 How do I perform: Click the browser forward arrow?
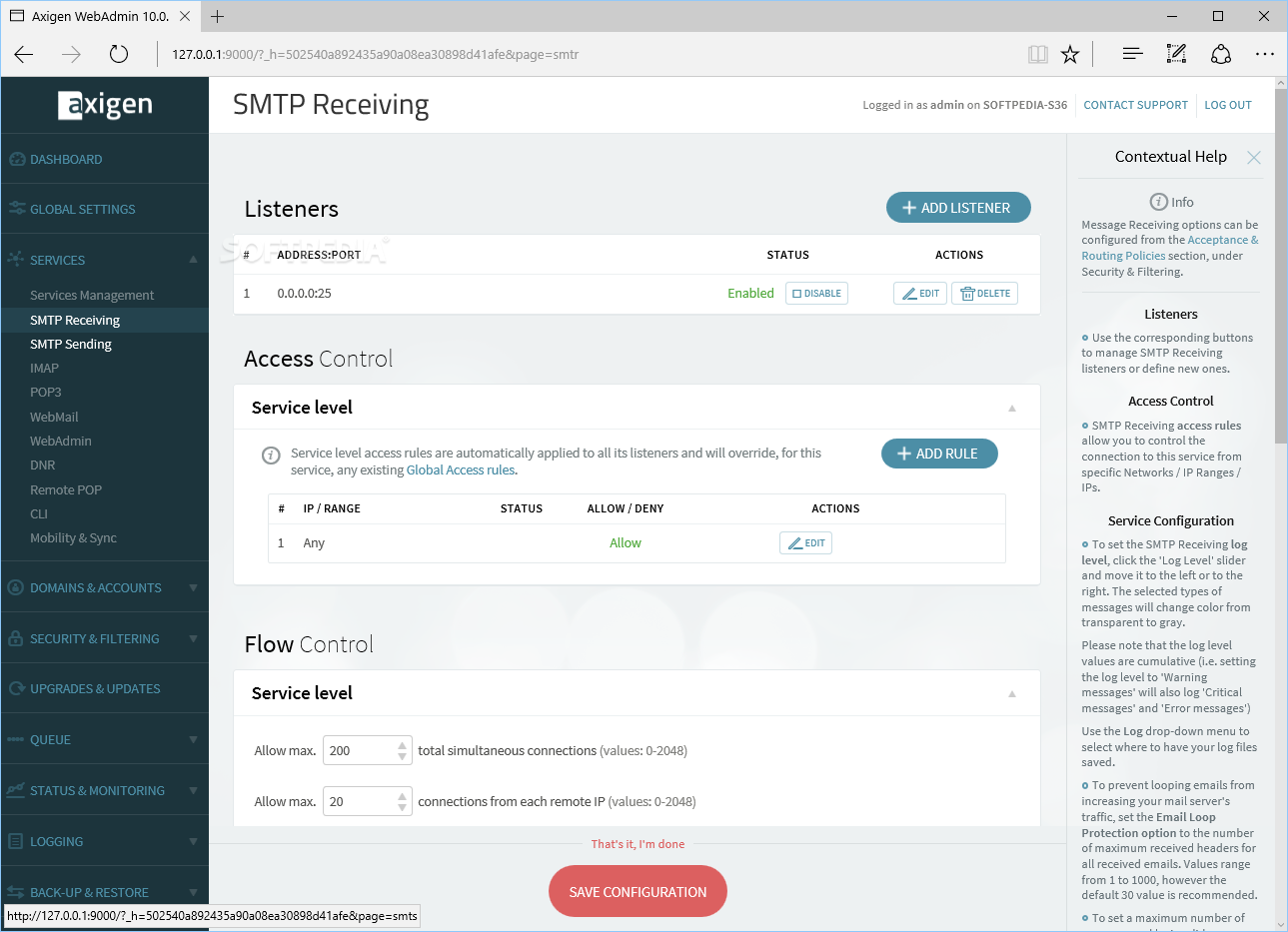[x=71, y=54]
